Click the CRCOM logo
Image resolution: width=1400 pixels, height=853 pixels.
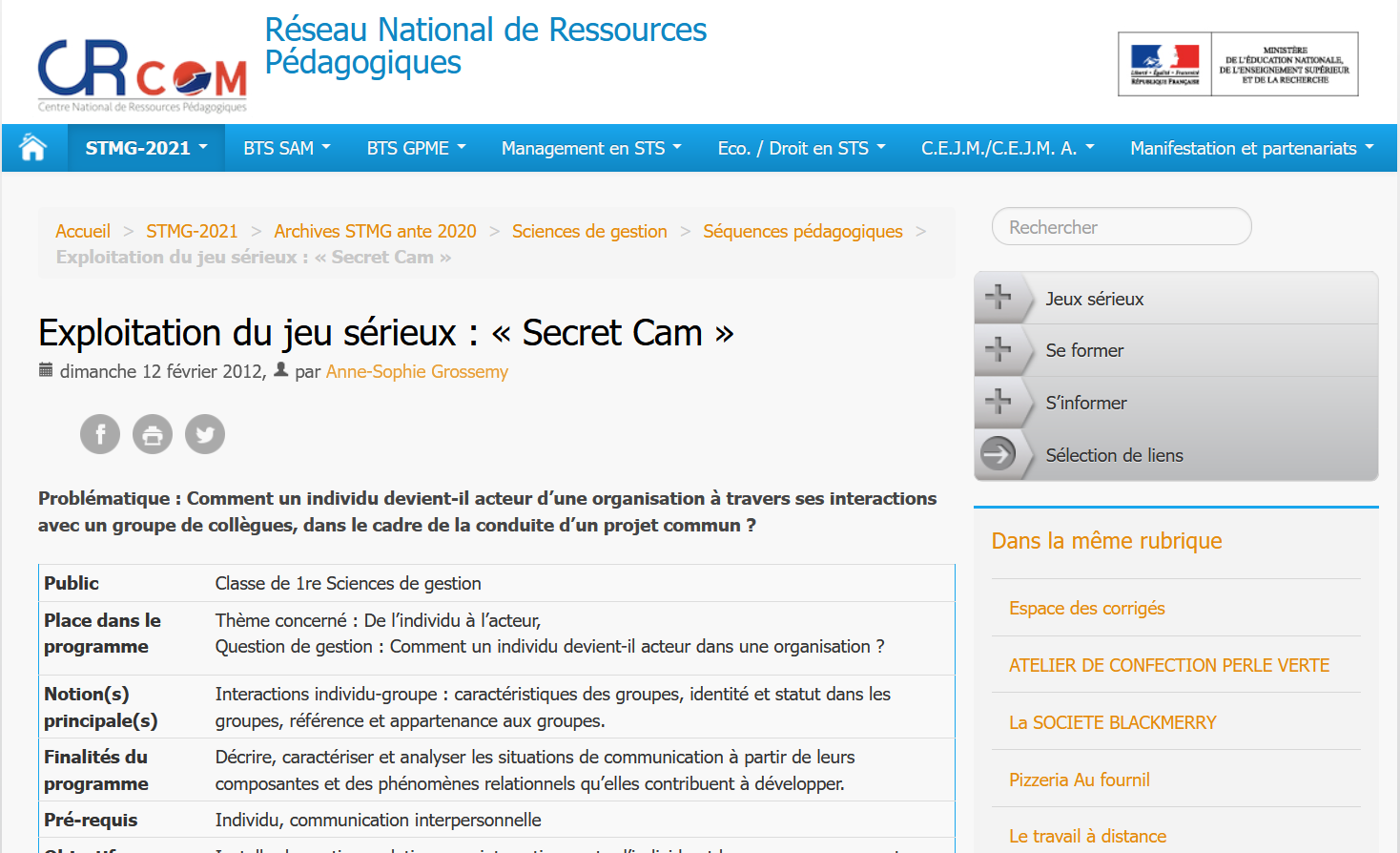click(142, 74)
